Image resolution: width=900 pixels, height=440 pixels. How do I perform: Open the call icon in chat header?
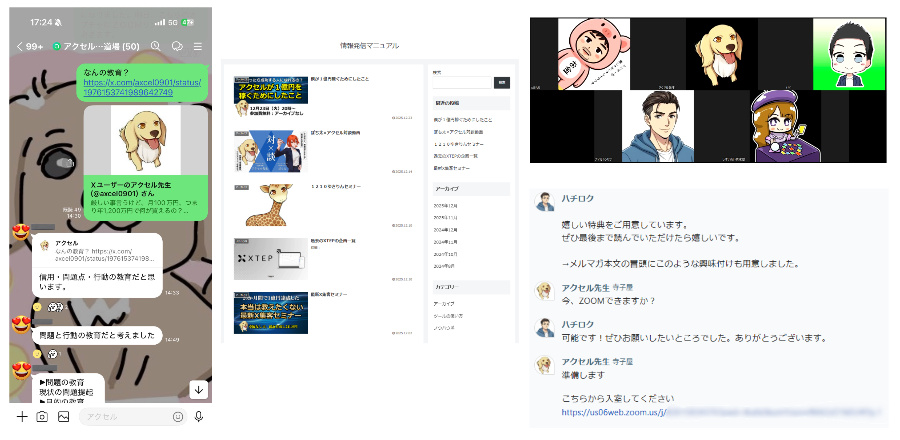[x=177, y=46]
